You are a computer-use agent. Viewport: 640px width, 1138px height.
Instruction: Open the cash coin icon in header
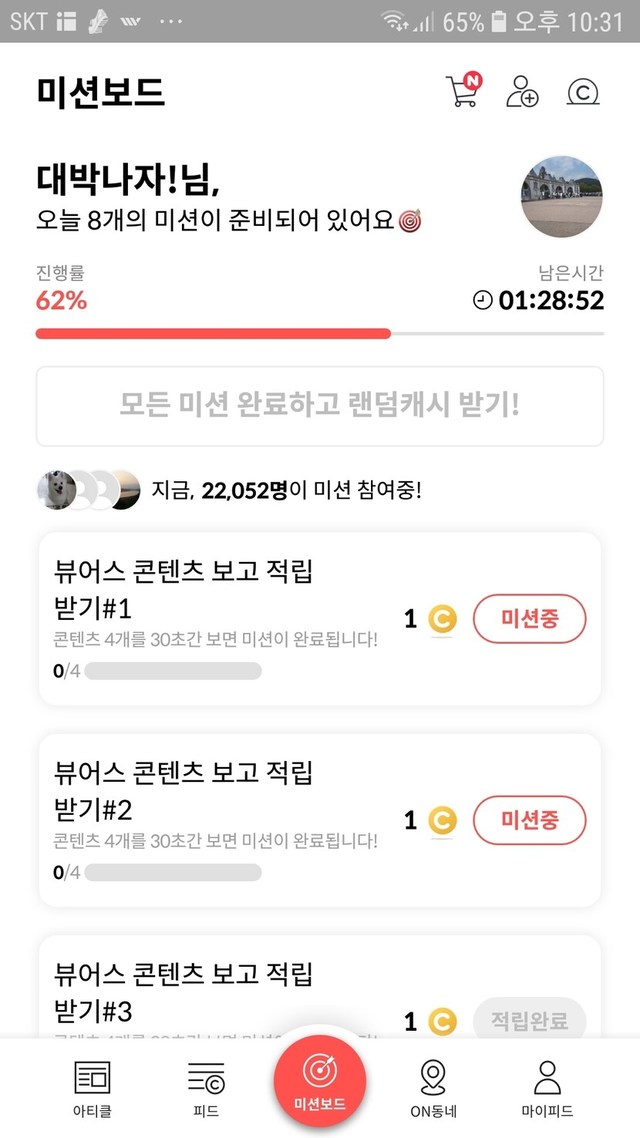tap(582, 92)
